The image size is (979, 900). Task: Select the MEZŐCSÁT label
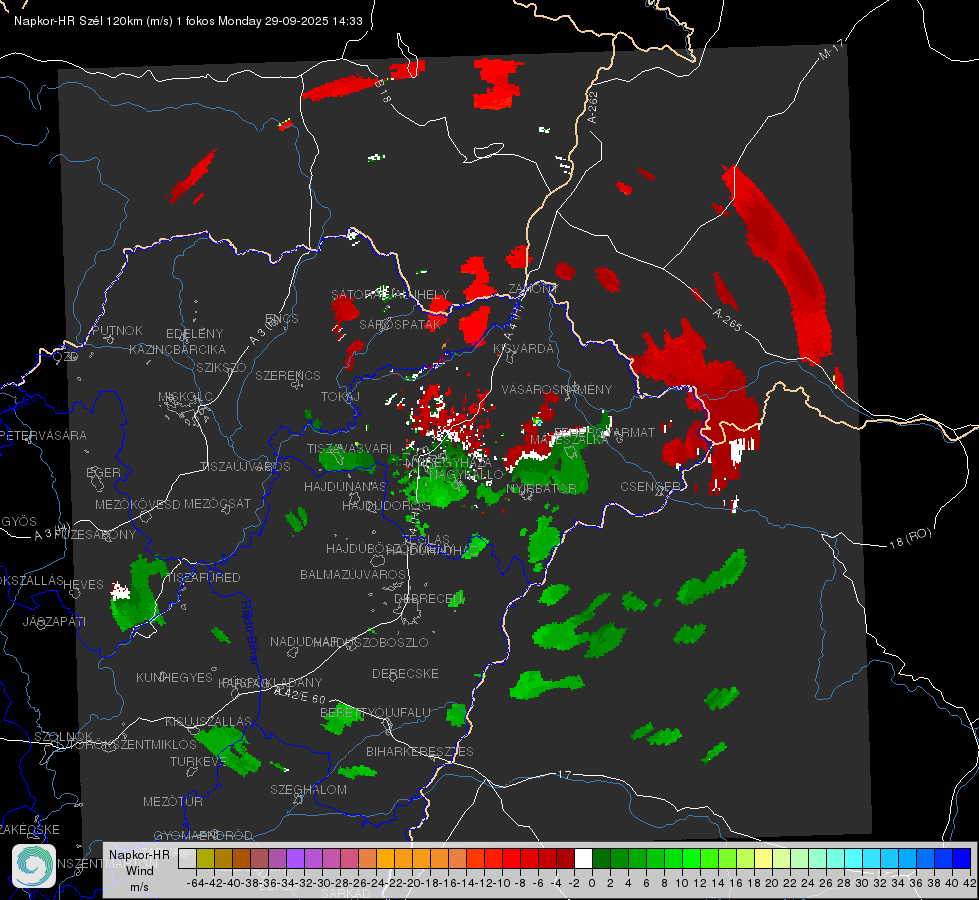217,503
